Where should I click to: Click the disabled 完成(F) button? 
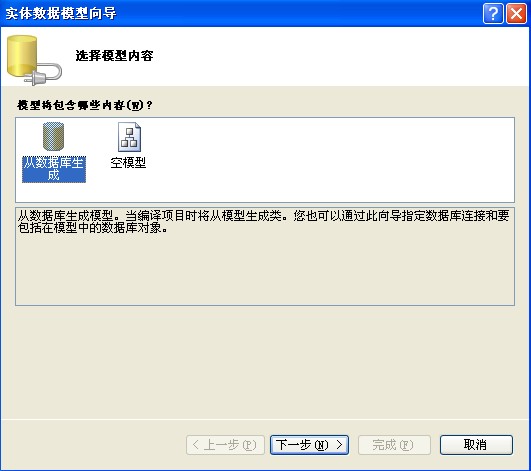pyautogui.click(x=394, y=445)
